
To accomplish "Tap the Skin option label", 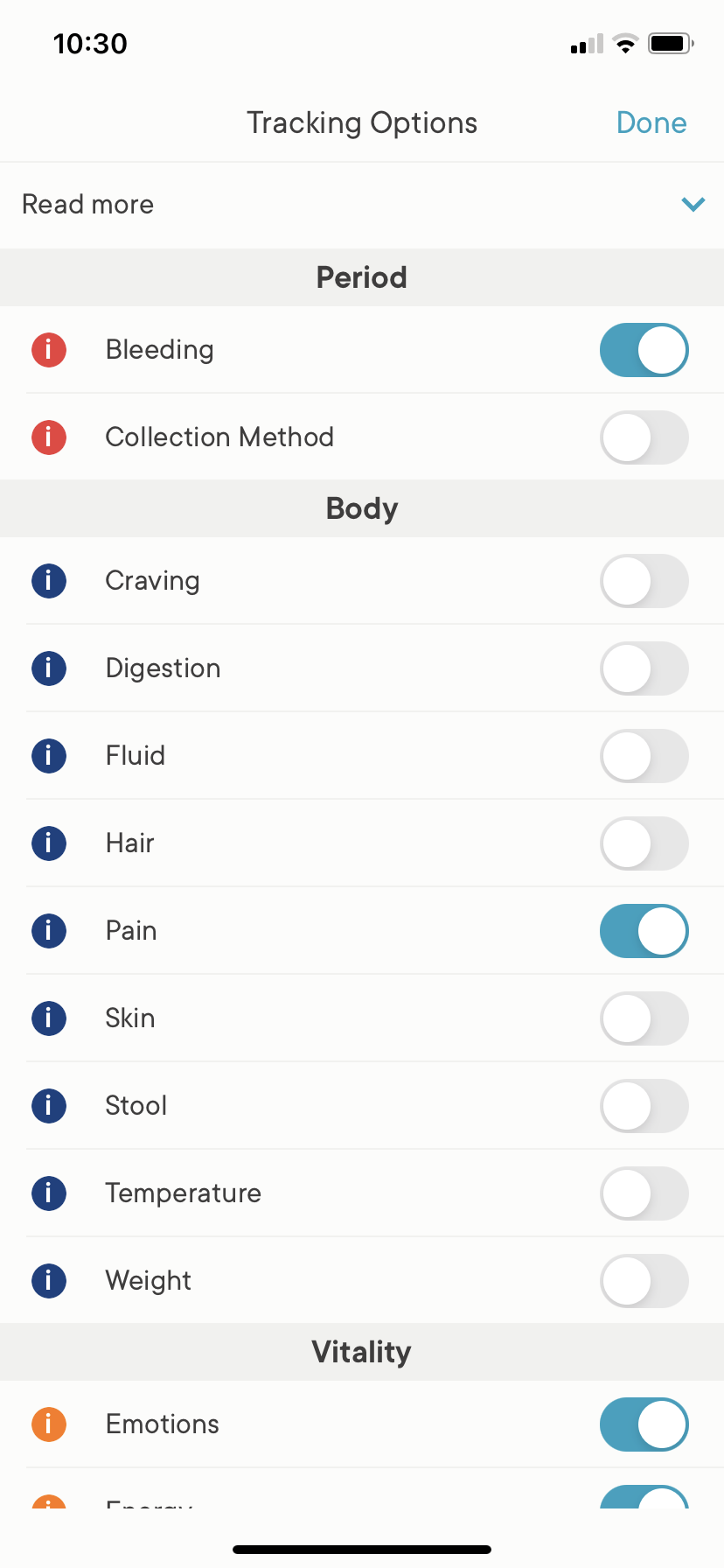I will pyautogui.click(x=130, y=1018).
